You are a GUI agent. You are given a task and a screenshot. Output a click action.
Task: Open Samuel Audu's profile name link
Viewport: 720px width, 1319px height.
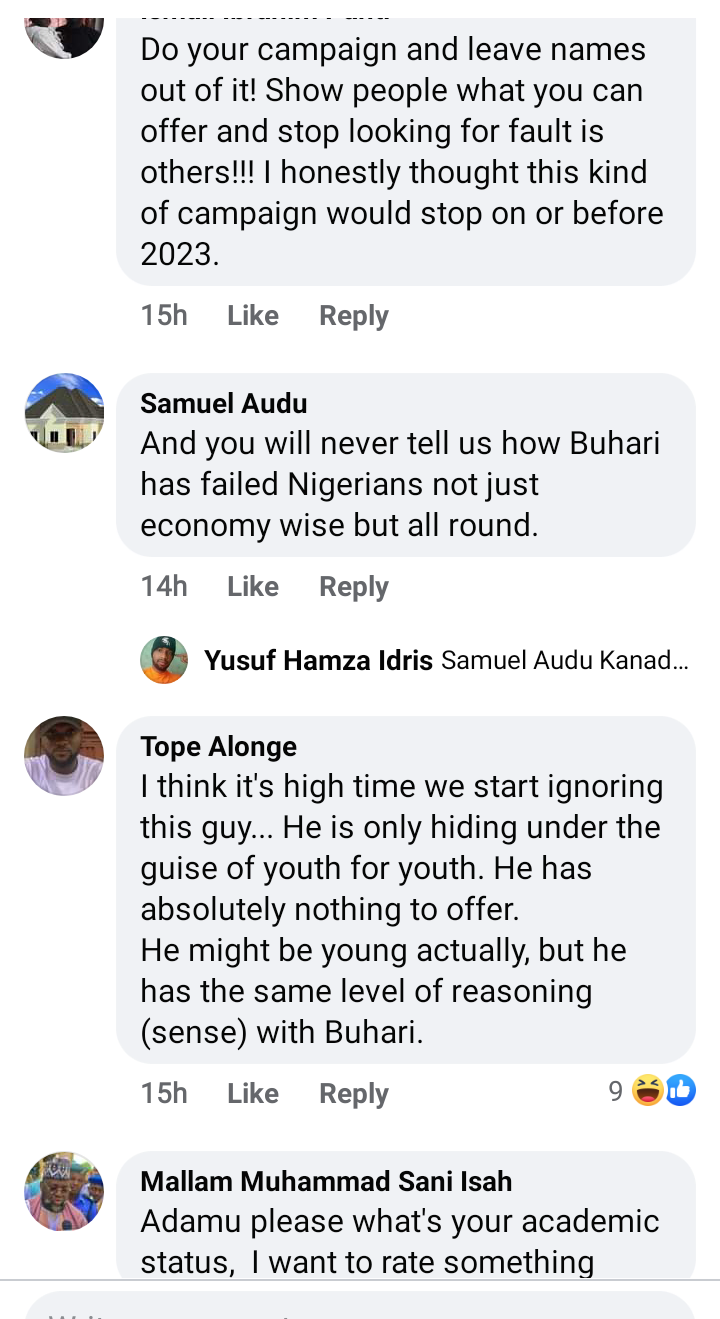[x=224, y=403]
